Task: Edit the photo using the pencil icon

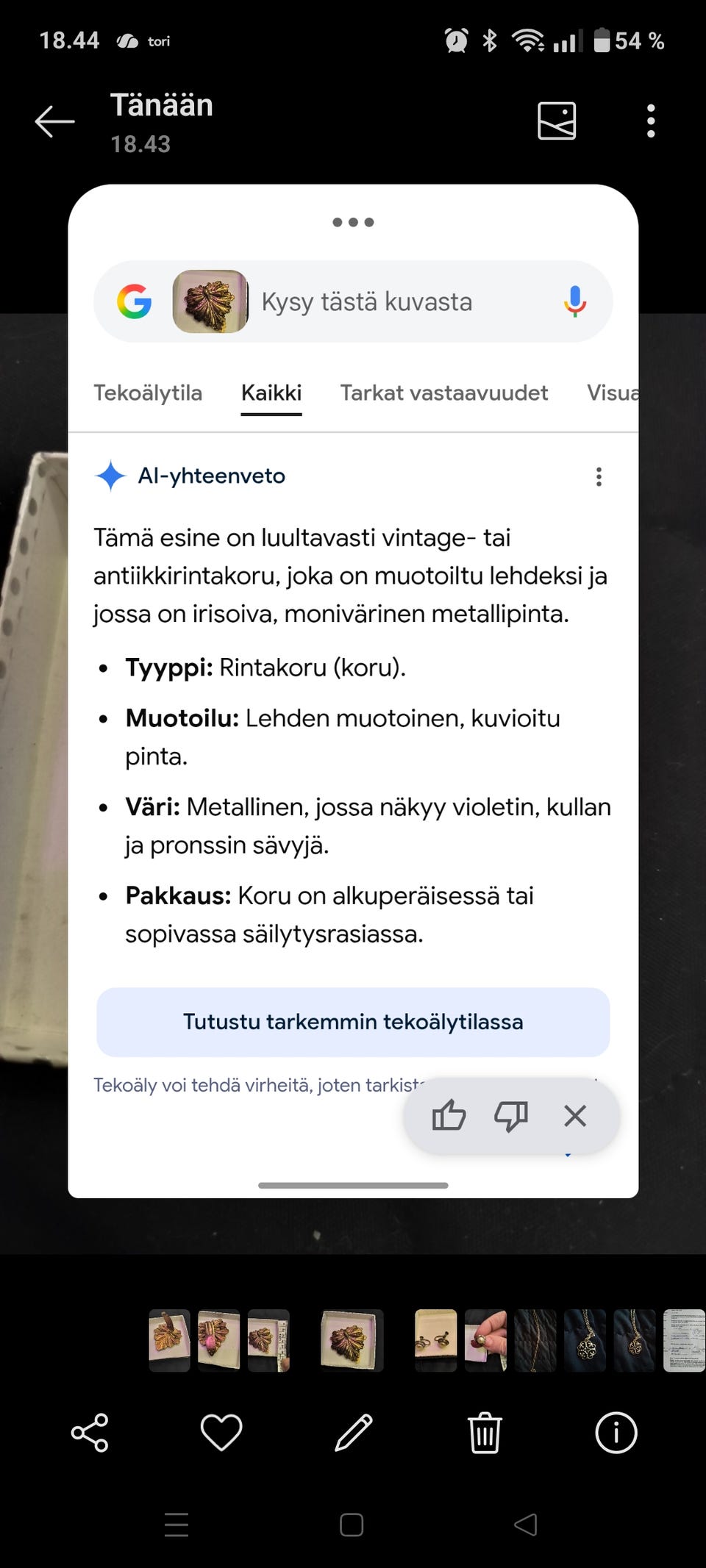Action: pos(352,1433)
